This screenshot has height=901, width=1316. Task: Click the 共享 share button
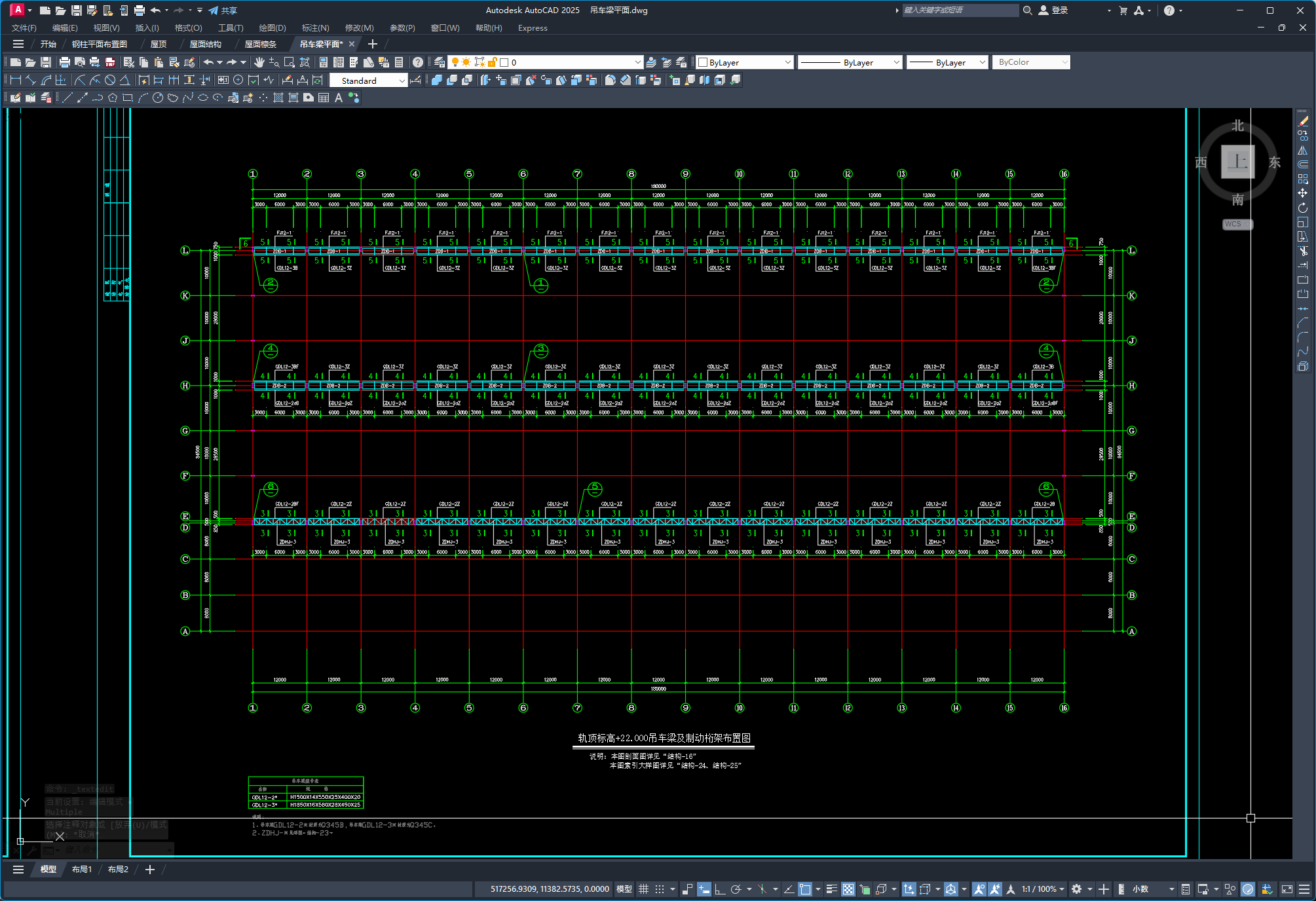pos(223,10)
